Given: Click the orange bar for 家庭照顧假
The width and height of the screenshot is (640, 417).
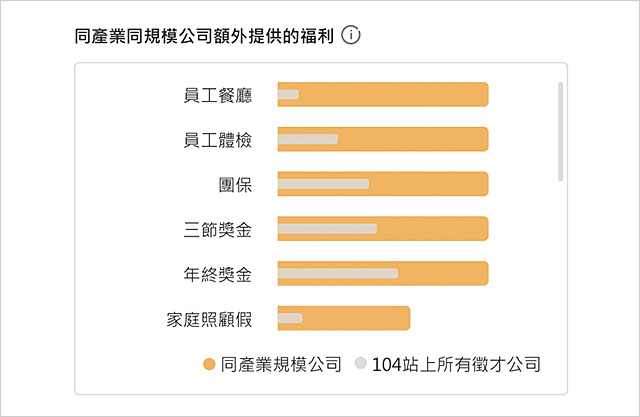Looking at the screenshot, I should click(x=344, y=318).
